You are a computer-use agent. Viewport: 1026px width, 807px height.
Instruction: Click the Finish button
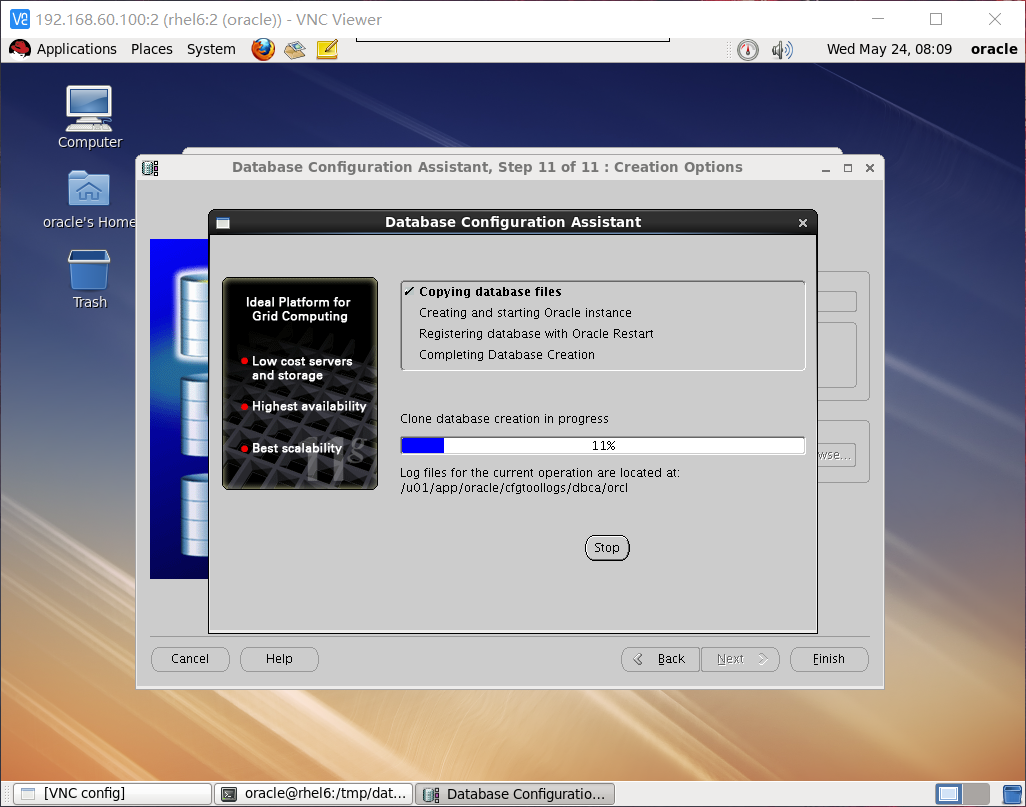pyautogui.click(x=829, y=659)
